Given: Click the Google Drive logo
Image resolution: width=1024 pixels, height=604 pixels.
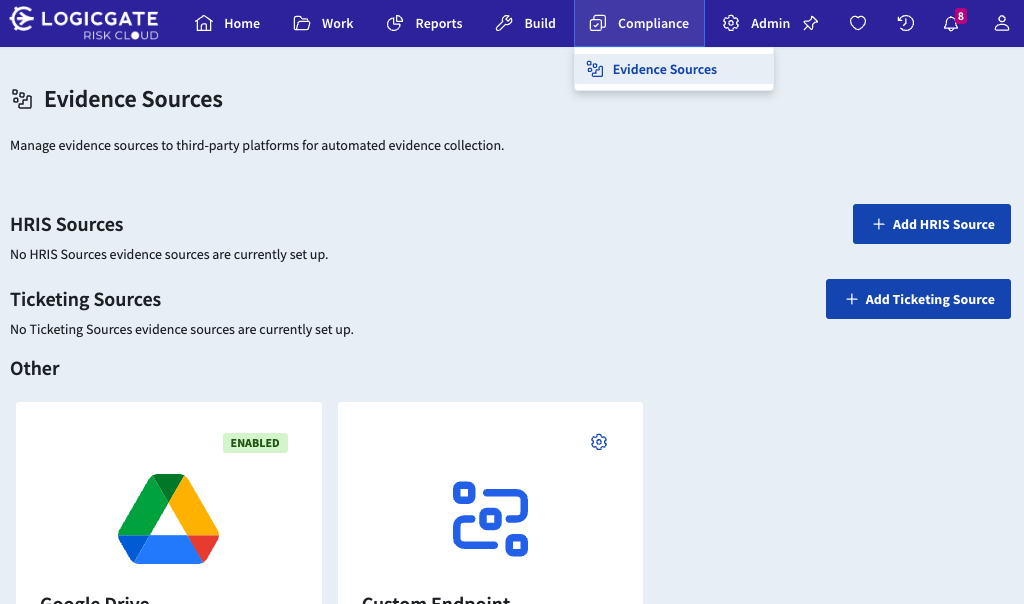Looking at the screenshot, I should pyautogui.click(x=168, y=519).
